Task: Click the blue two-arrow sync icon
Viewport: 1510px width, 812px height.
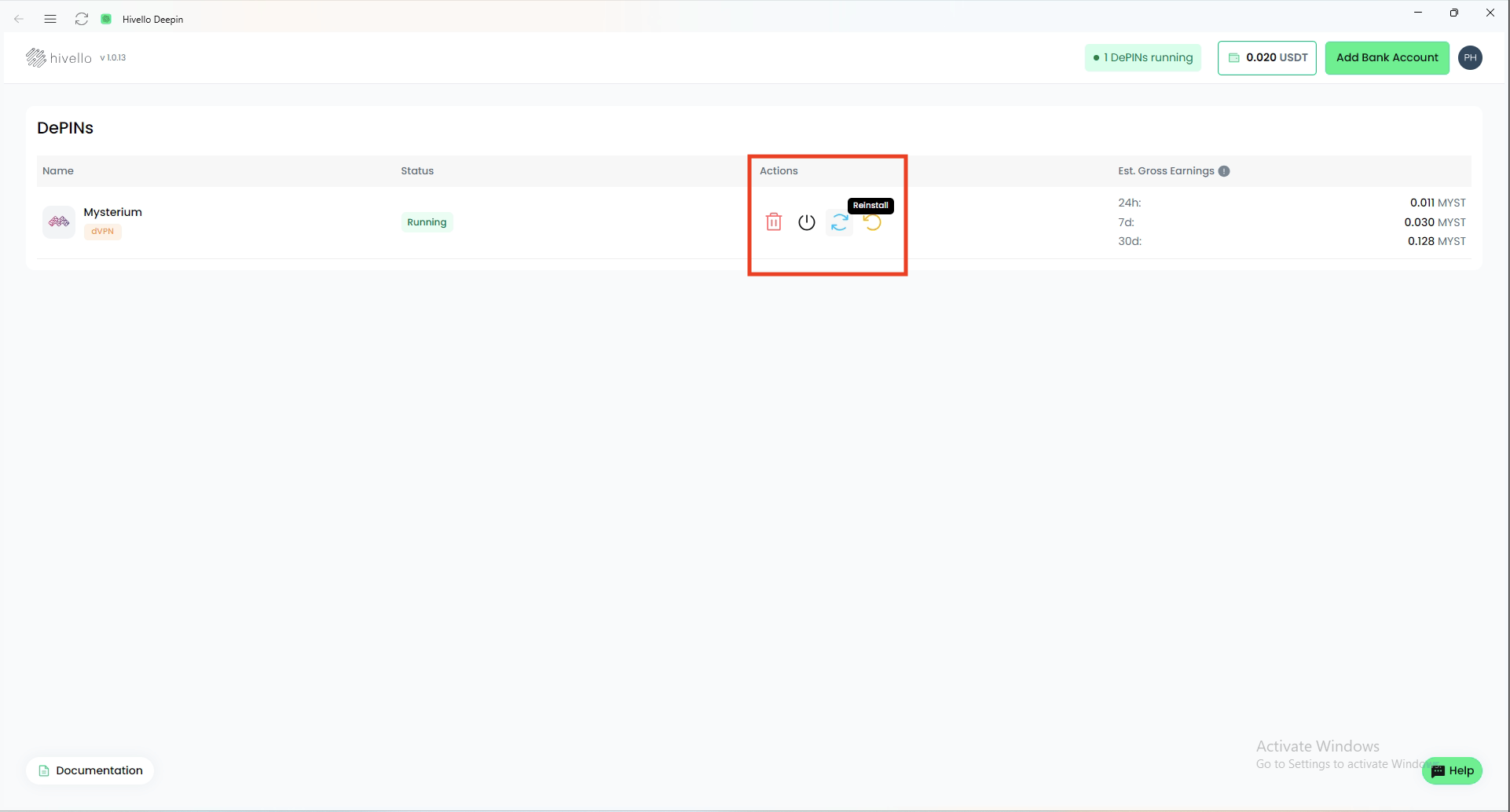Action: pyautogui.click(x=839, y=223)
